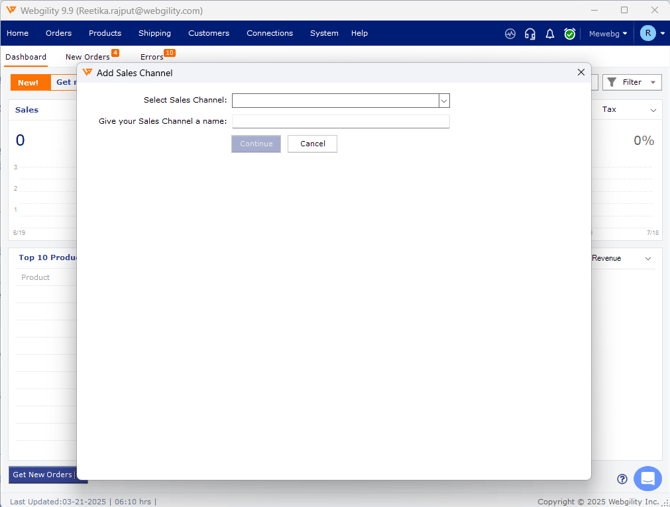Screen dimensions: 670x507
Task: Expand the user account arrow beside avatar
Action: pos(663,33)
